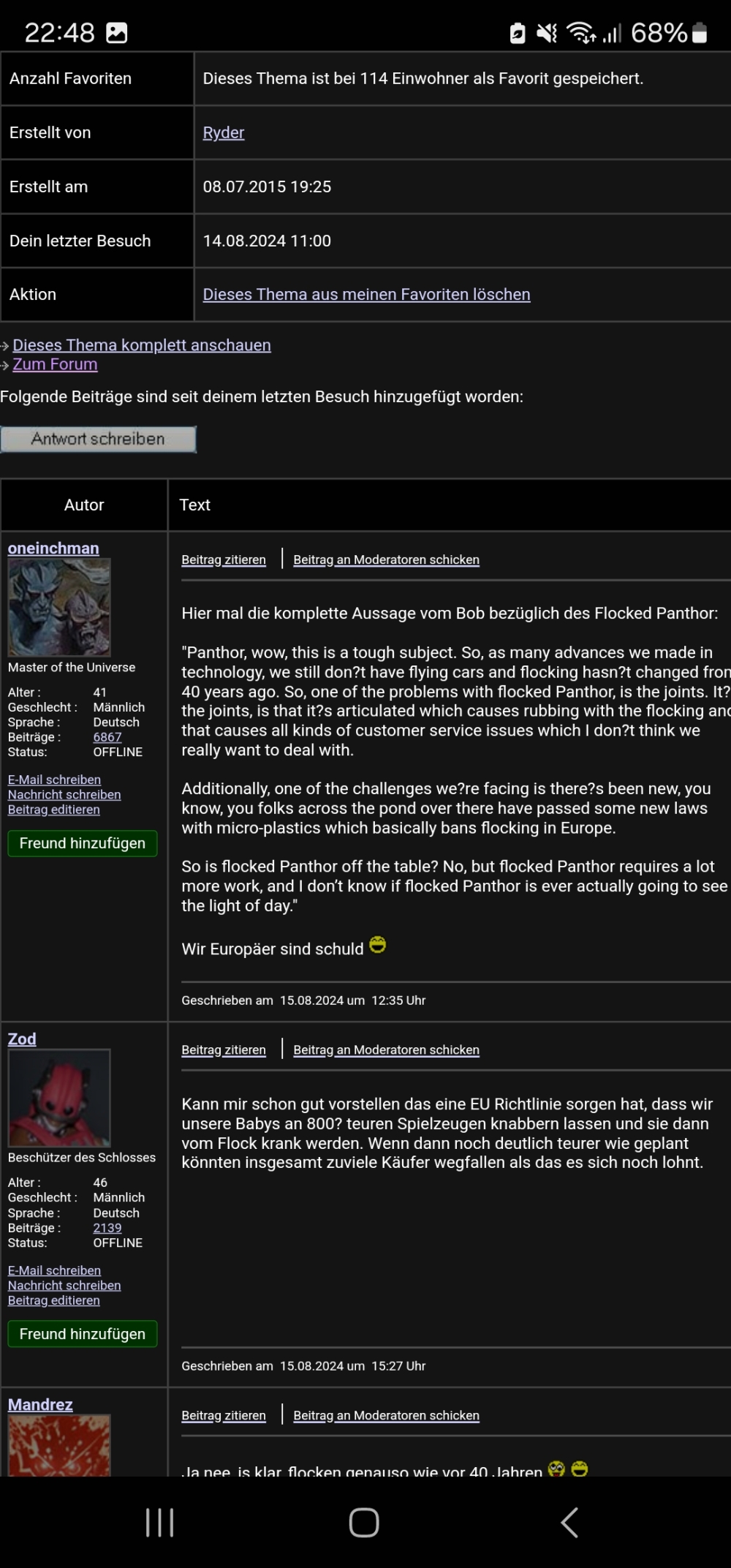The width and height of the screenshot is (731, 1568).
Task: Tap the Wi-Fi icon in status bar
Action: pyautogui.click(x=581, y=33)
